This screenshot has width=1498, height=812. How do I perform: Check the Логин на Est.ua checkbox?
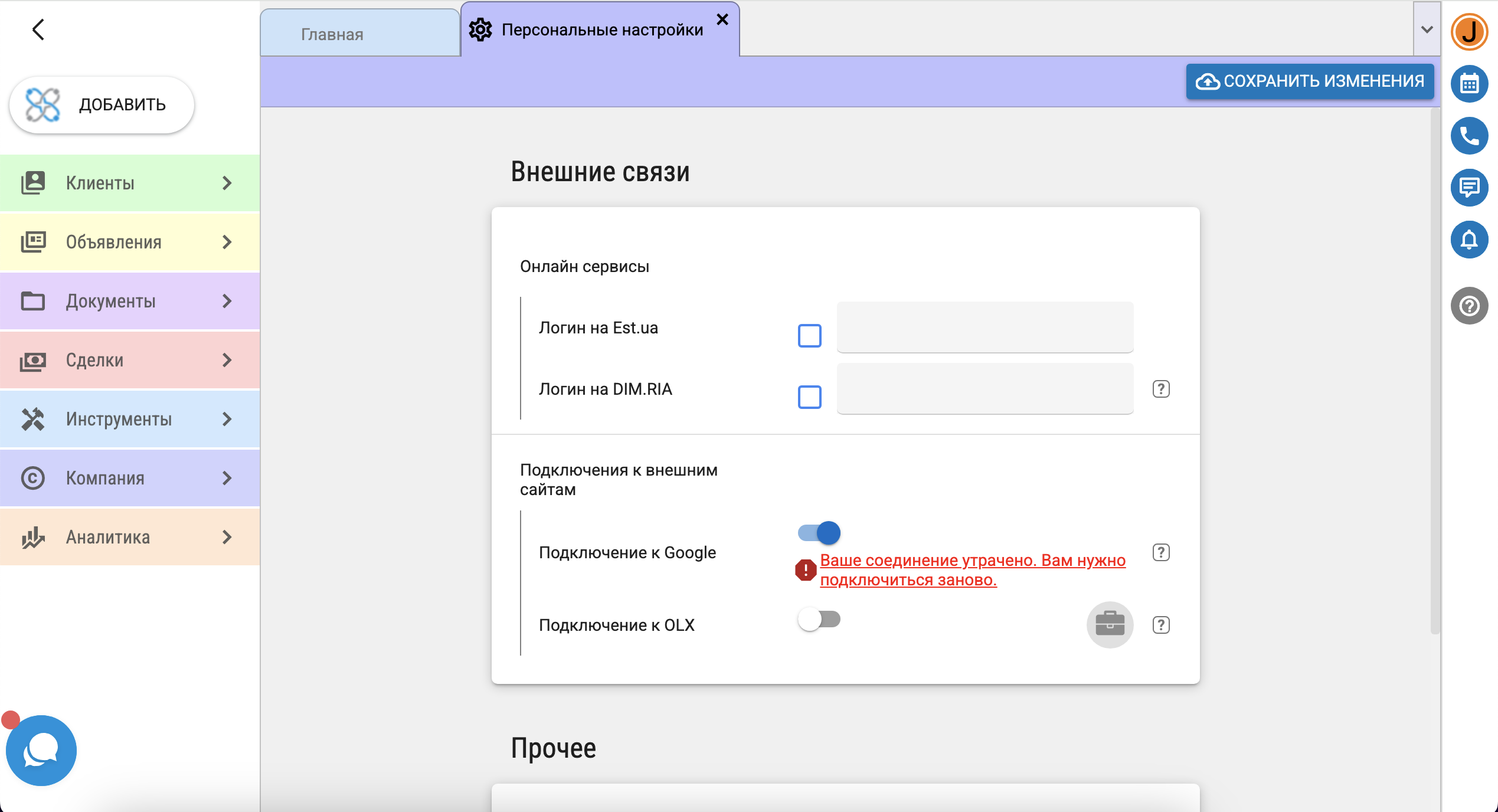click(x=809, y=336)
